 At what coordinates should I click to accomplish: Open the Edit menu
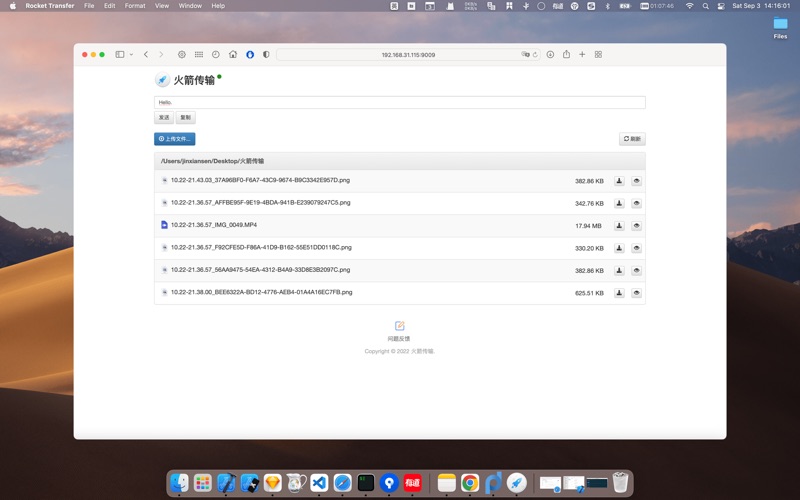click(110, 6)
